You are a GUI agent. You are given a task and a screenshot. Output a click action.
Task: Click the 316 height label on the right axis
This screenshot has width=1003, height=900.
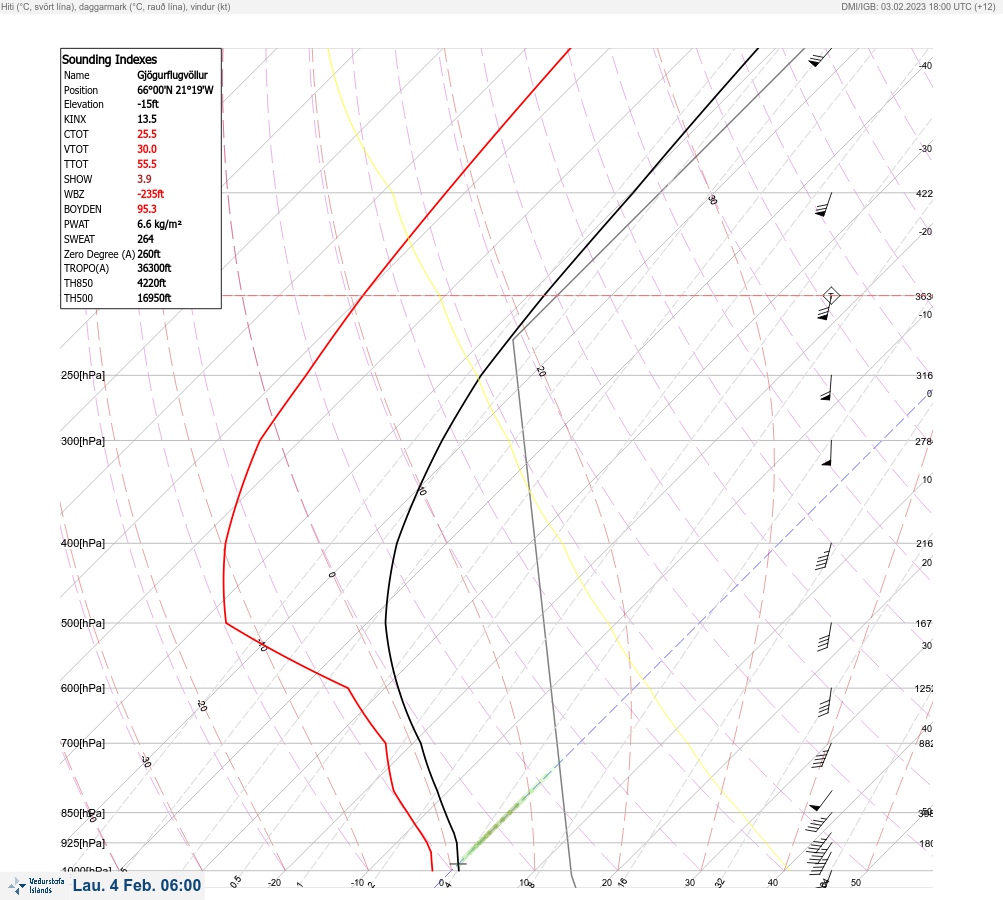[x=924, y=375]
